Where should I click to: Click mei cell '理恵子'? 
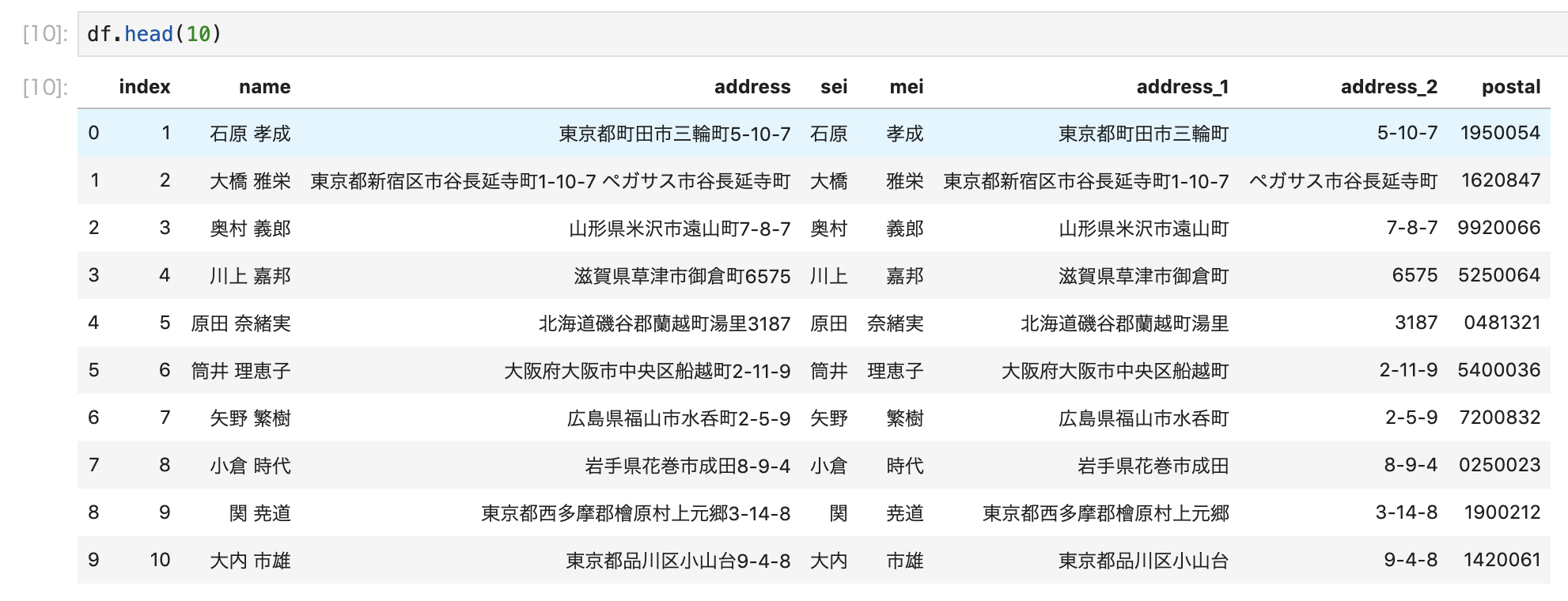pos(896,371)
